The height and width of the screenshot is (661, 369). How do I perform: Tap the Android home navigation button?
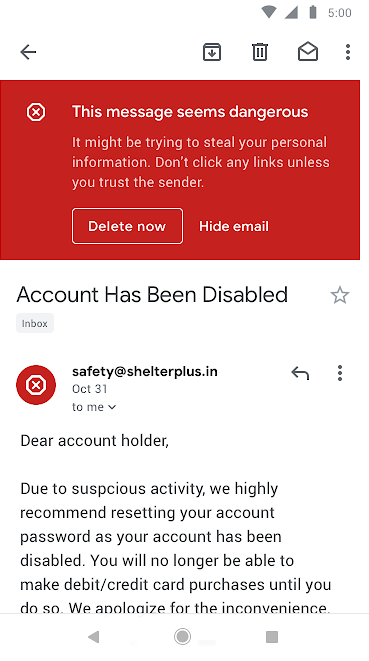pos(182,637)
